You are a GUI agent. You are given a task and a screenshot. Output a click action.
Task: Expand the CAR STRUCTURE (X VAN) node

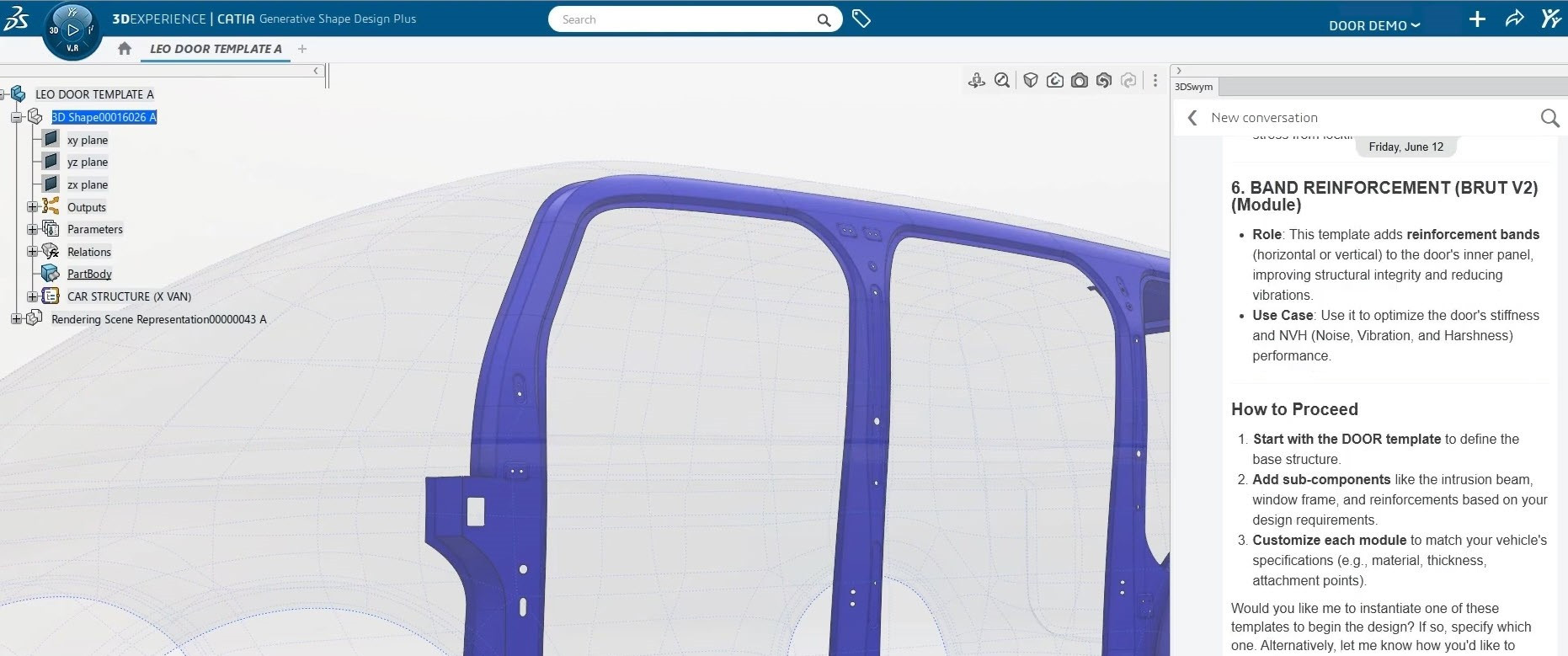(x=32, y=296)
